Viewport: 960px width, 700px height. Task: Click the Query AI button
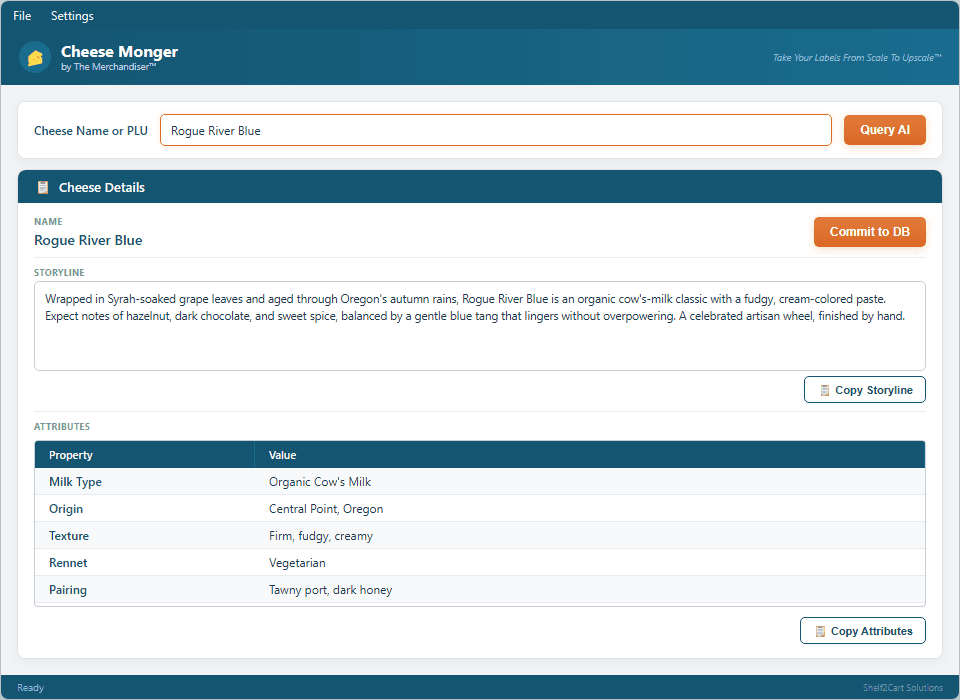pyautogui.click(x=885, y=130)
